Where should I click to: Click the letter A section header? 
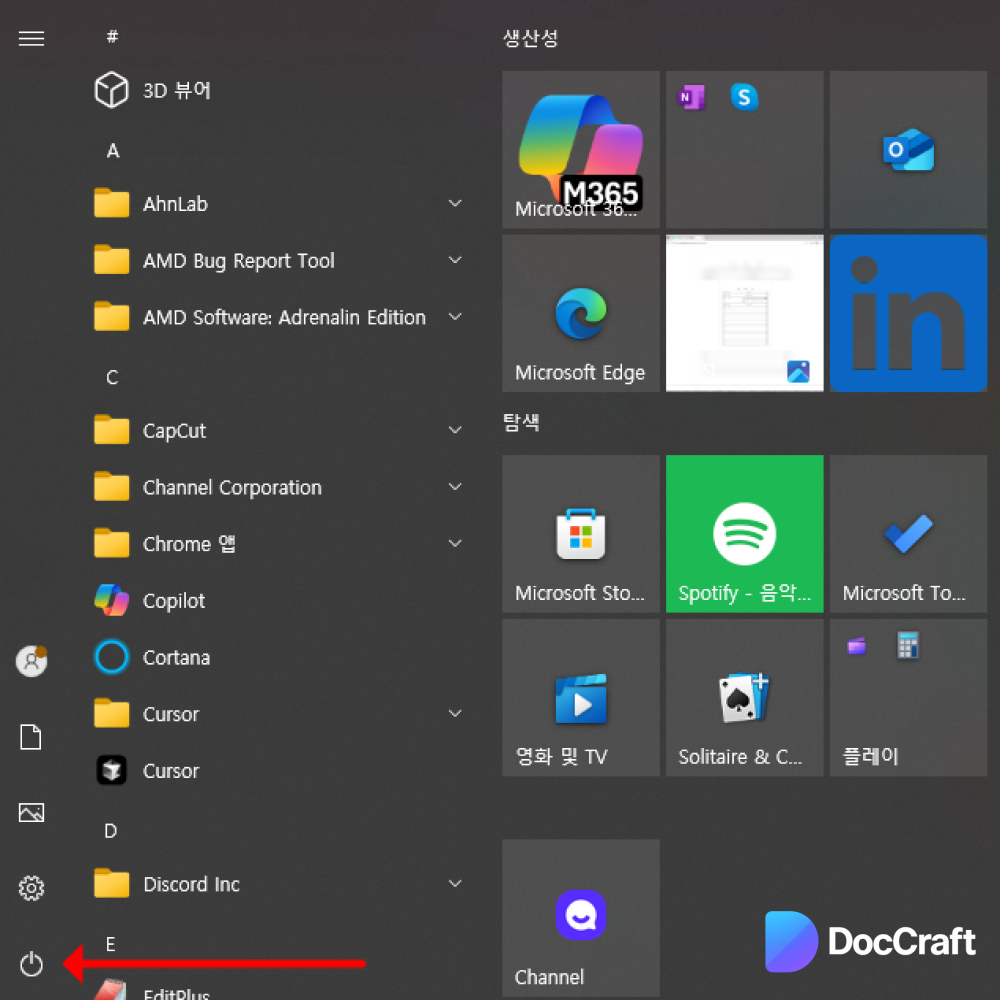point(113,151)
